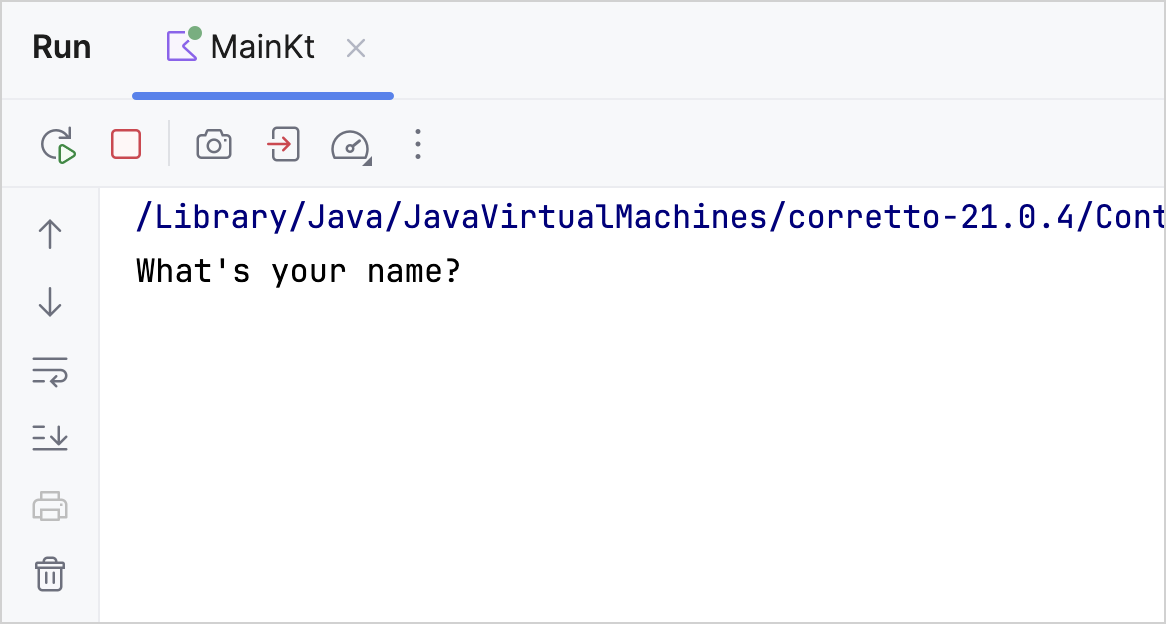Stop the running process
The width and height of the screenshot is (1166, 624).
(x=125, y=144)
